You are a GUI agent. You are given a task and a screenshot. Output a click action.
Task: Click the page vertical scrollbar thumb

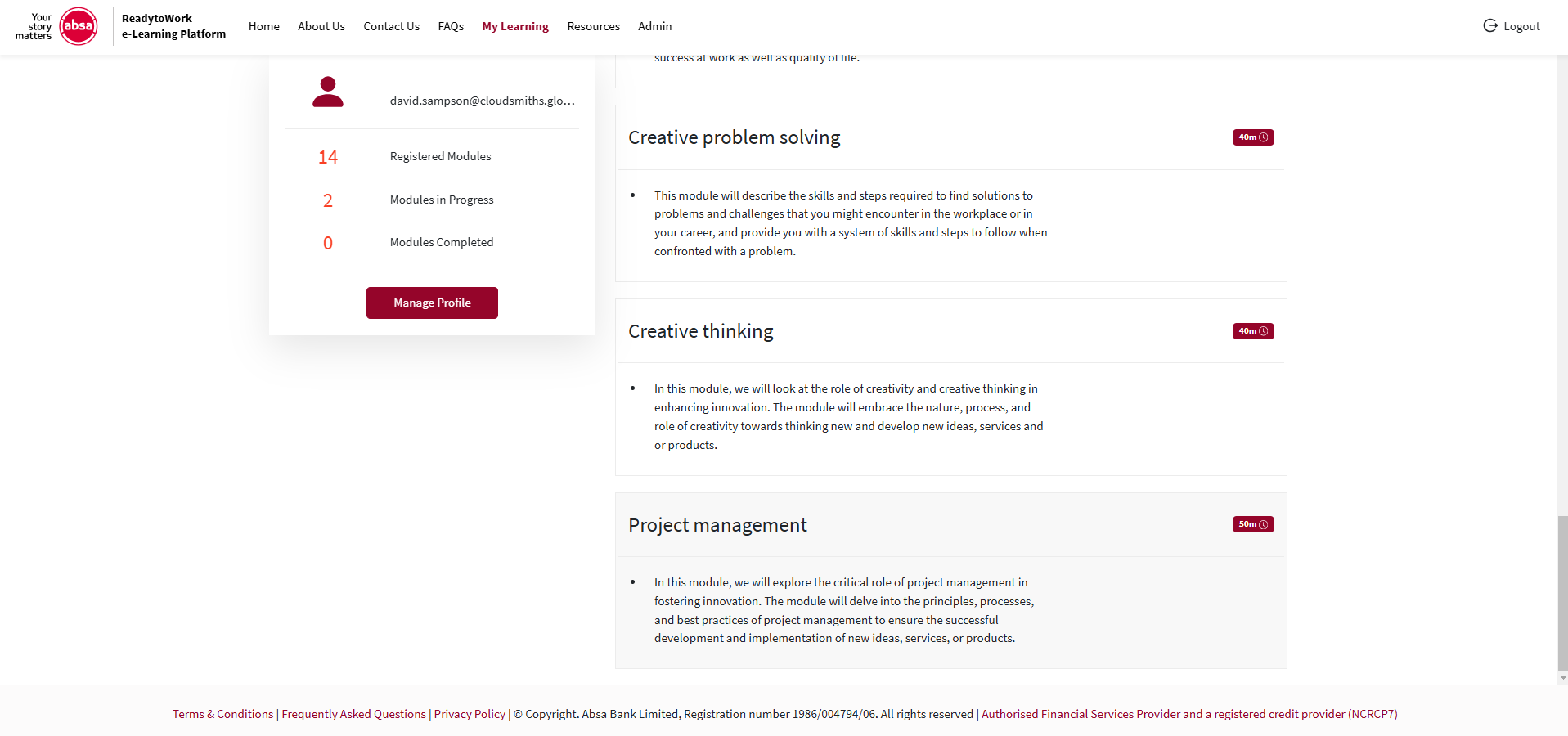(x=1562, y=593)
